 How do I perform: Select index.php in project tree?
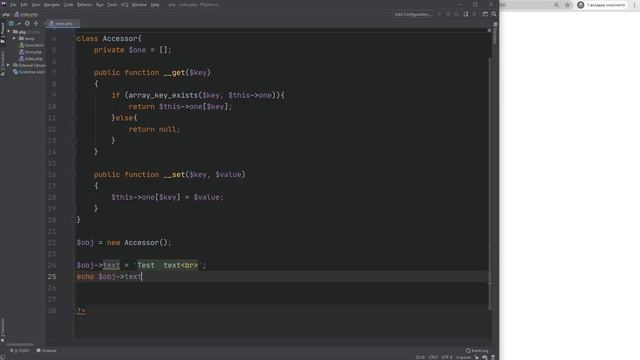31,58
